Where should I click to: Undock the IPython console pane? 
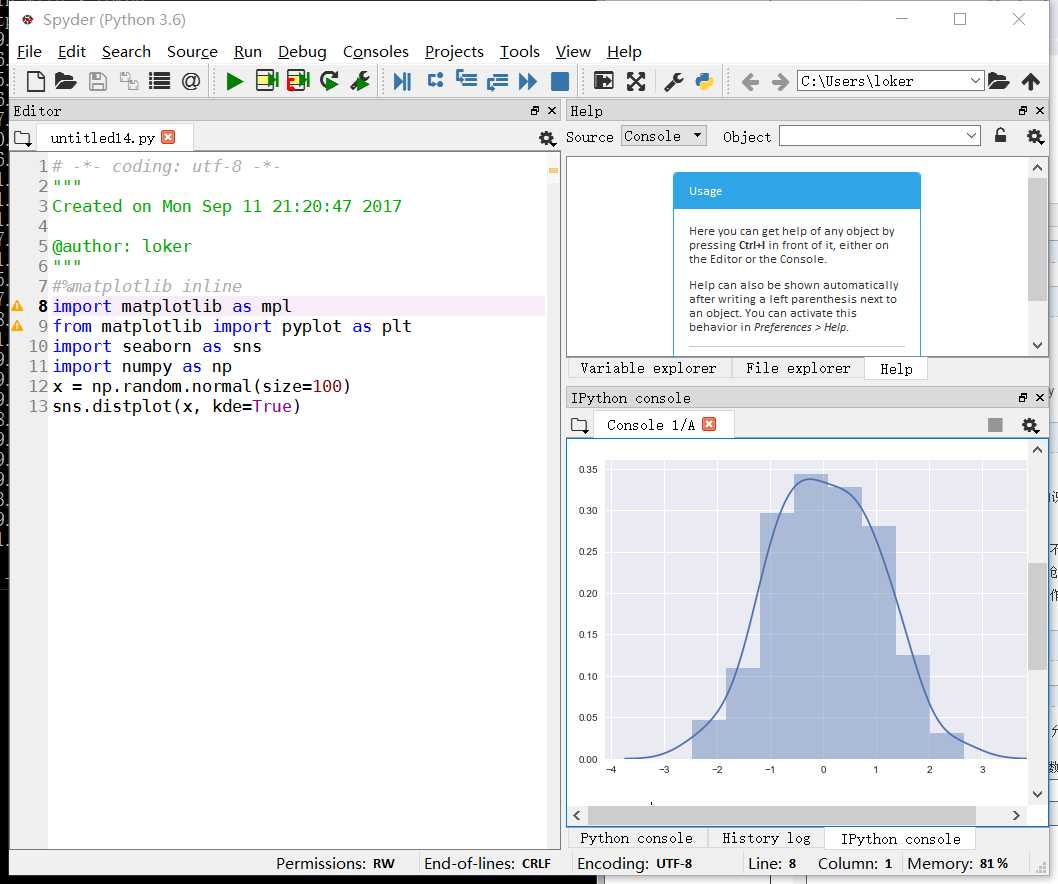1023,397
